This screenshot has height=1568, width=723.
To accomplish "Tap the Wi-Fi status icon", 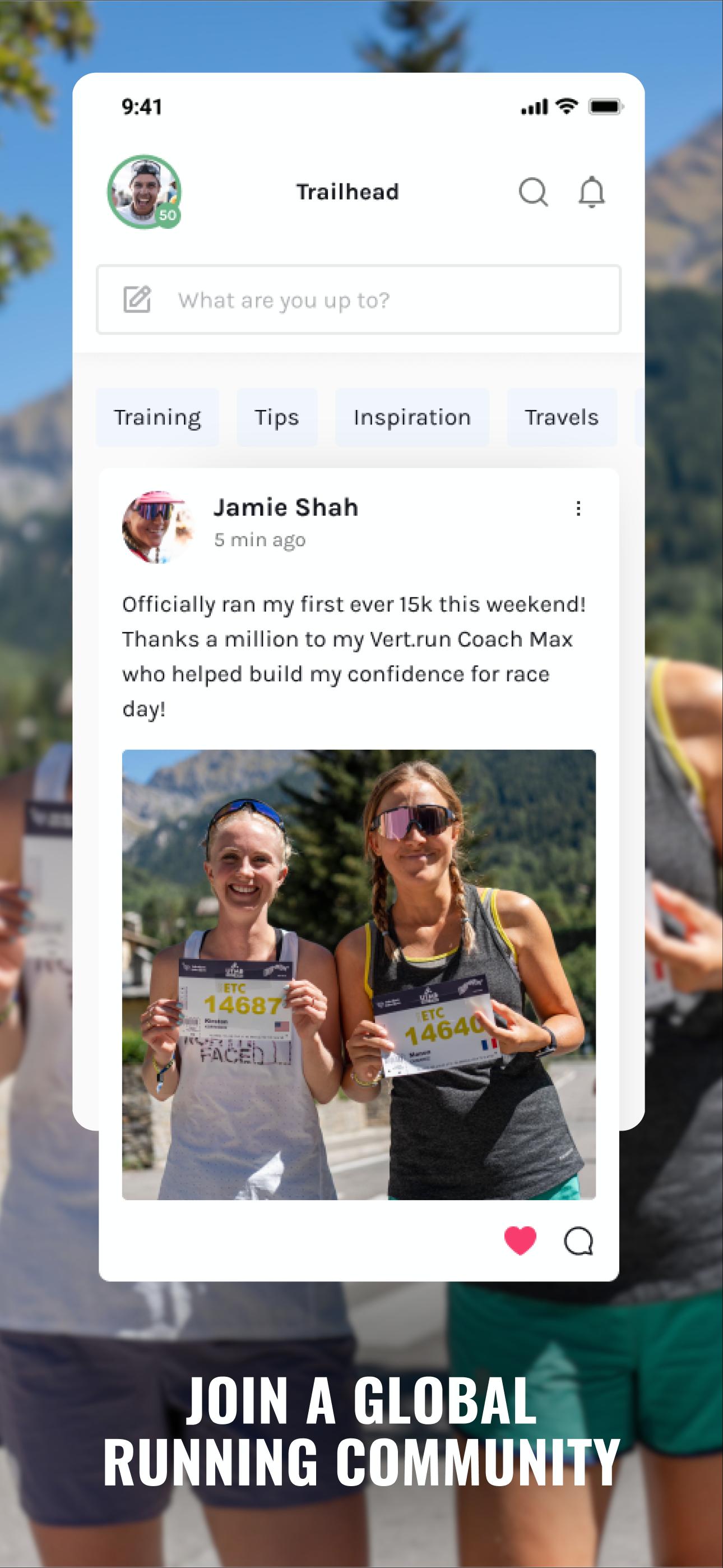I will [567, 106].
